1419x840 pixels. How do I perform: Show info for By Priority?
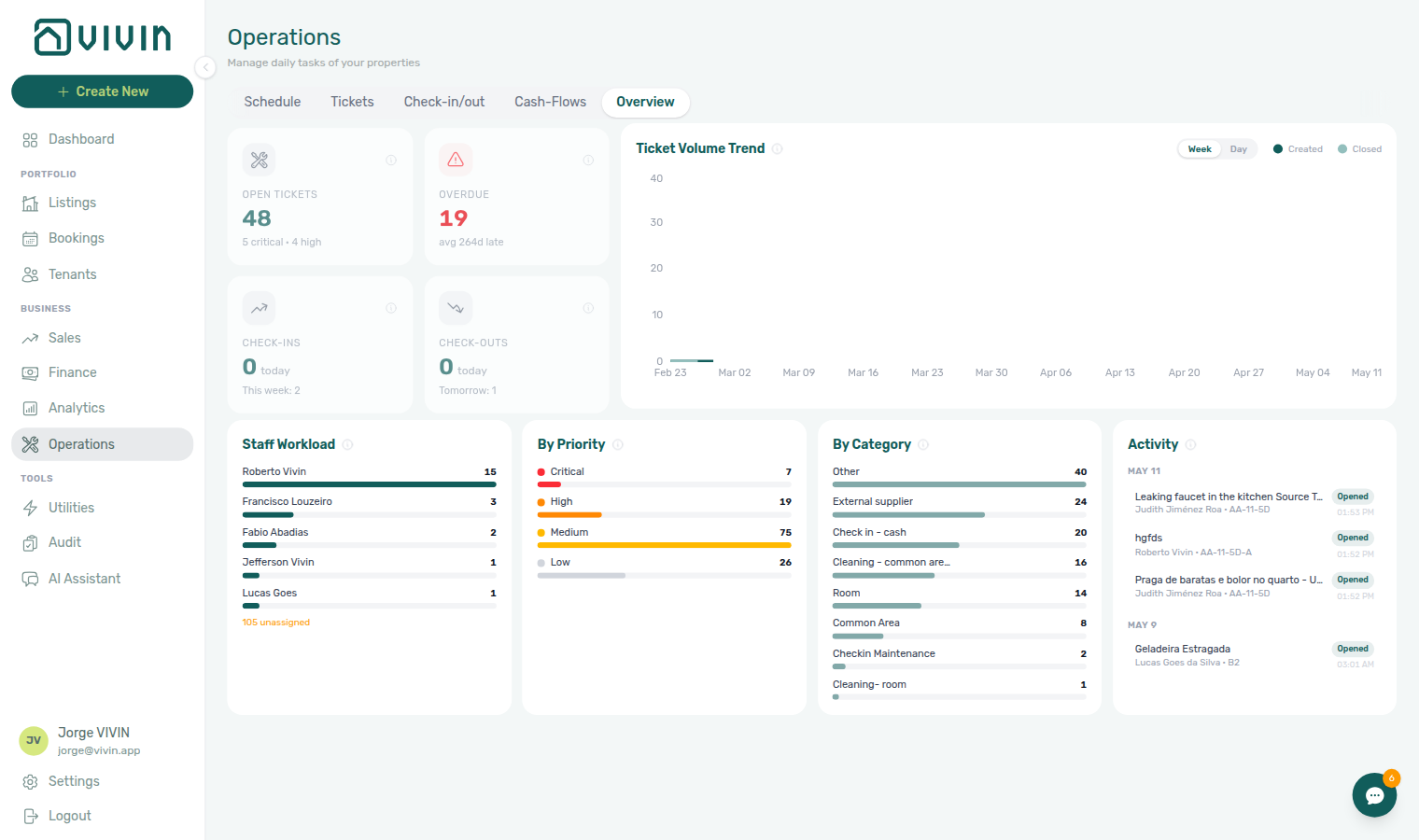[x=618, y=444]
